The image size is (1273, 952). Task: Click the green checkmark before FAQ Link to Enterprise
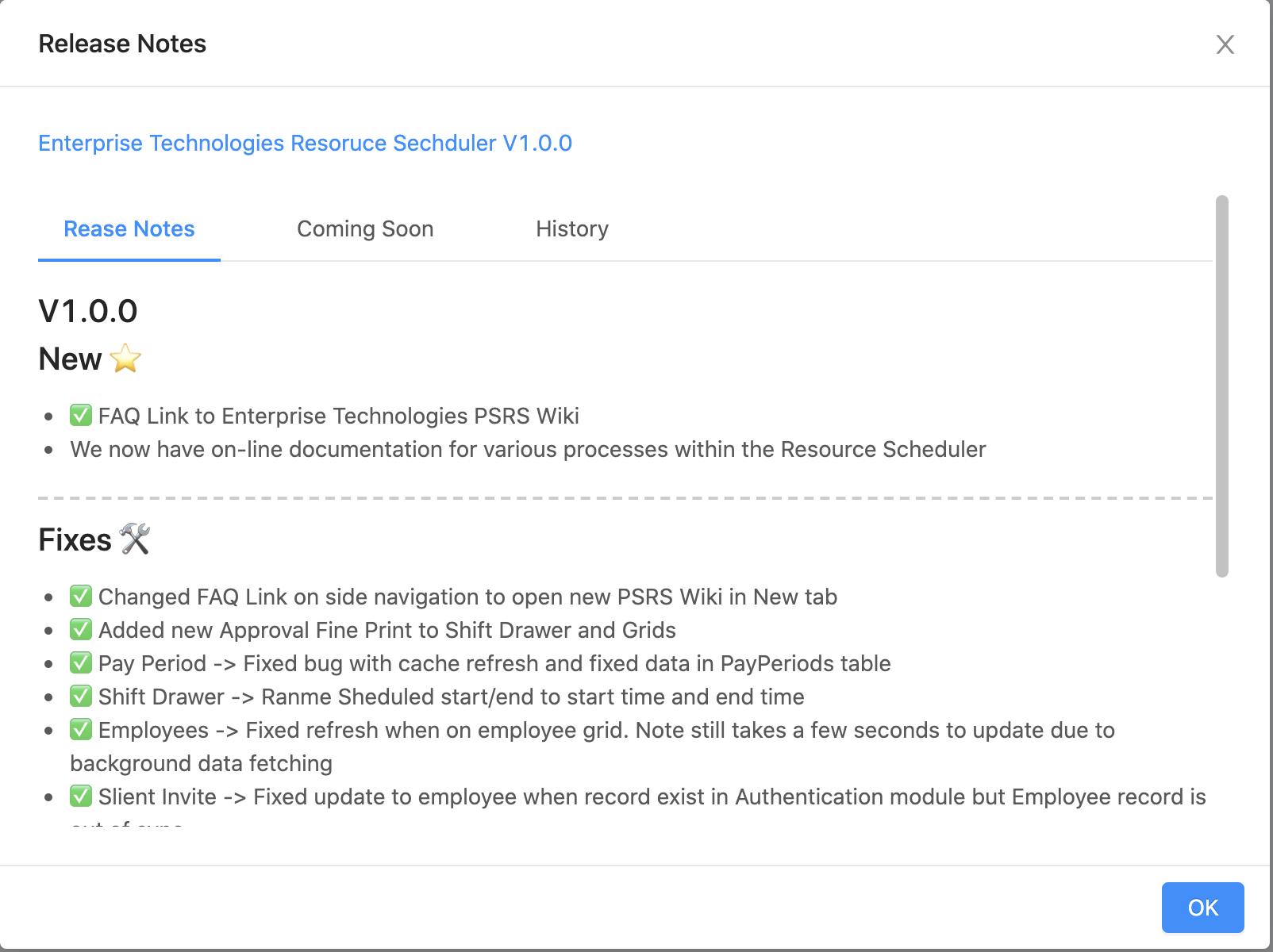point(81,415)
